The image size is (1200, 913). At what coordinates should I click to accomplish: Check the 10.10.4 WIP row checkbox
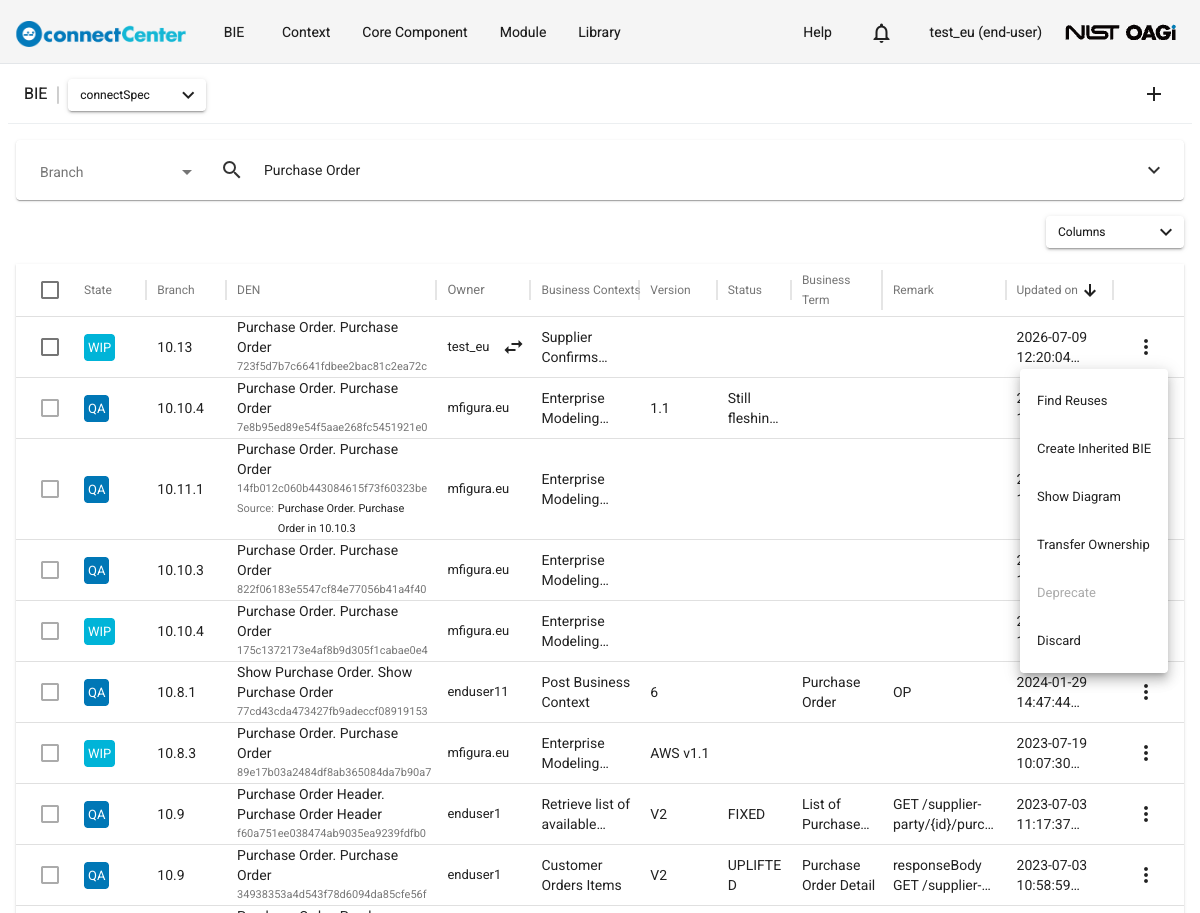(x=50, y=631)
